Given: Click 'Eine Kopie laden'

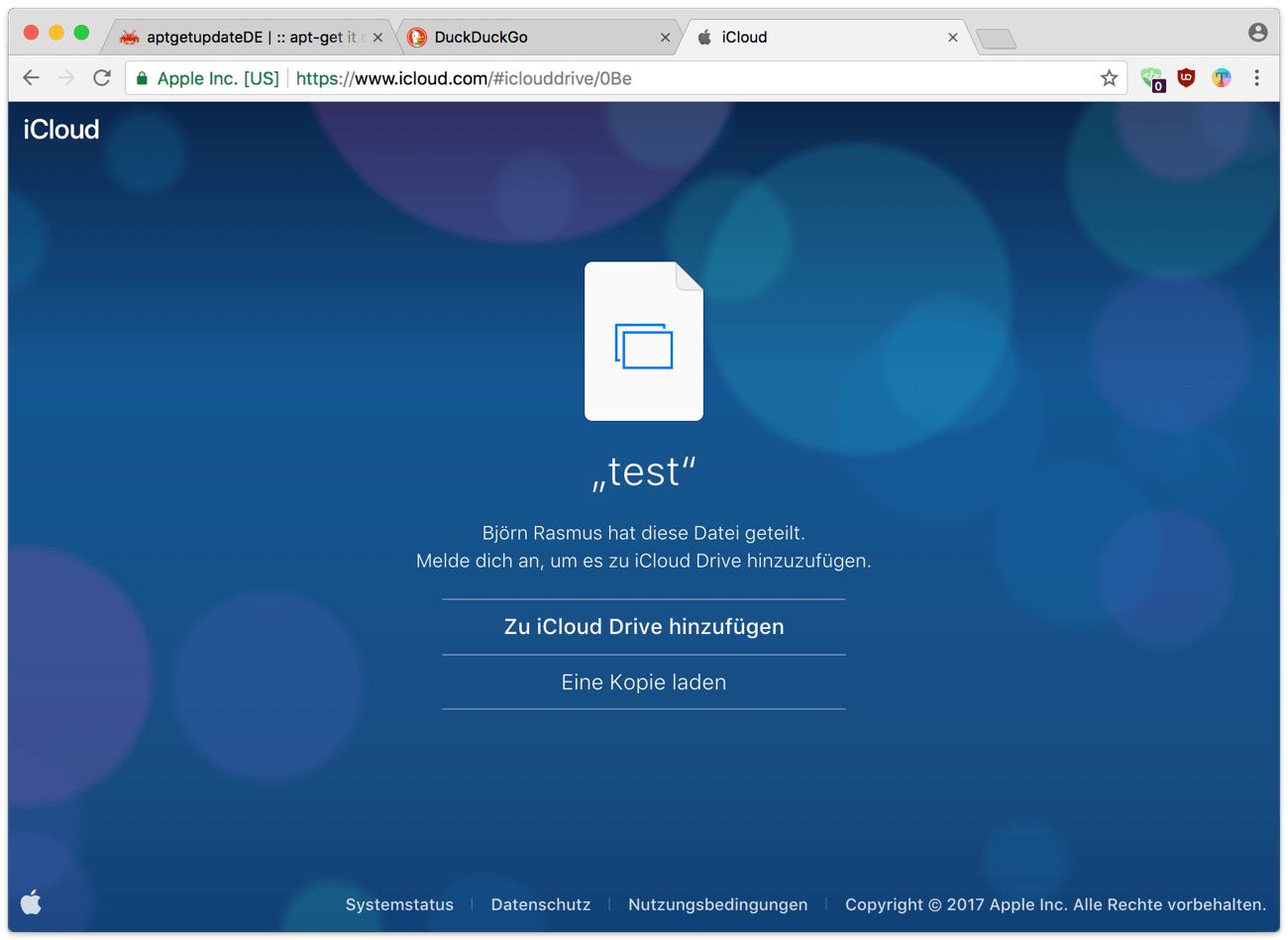Looking at the screenshot, I should [x=644, y=682].
